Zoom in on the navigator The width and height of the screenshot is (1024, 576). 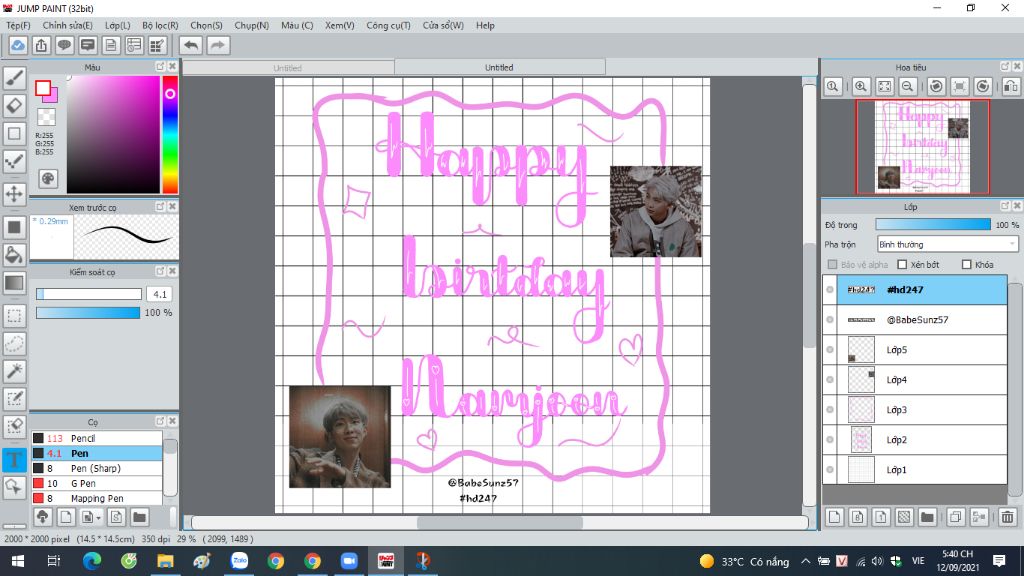(x=861, y=86)
